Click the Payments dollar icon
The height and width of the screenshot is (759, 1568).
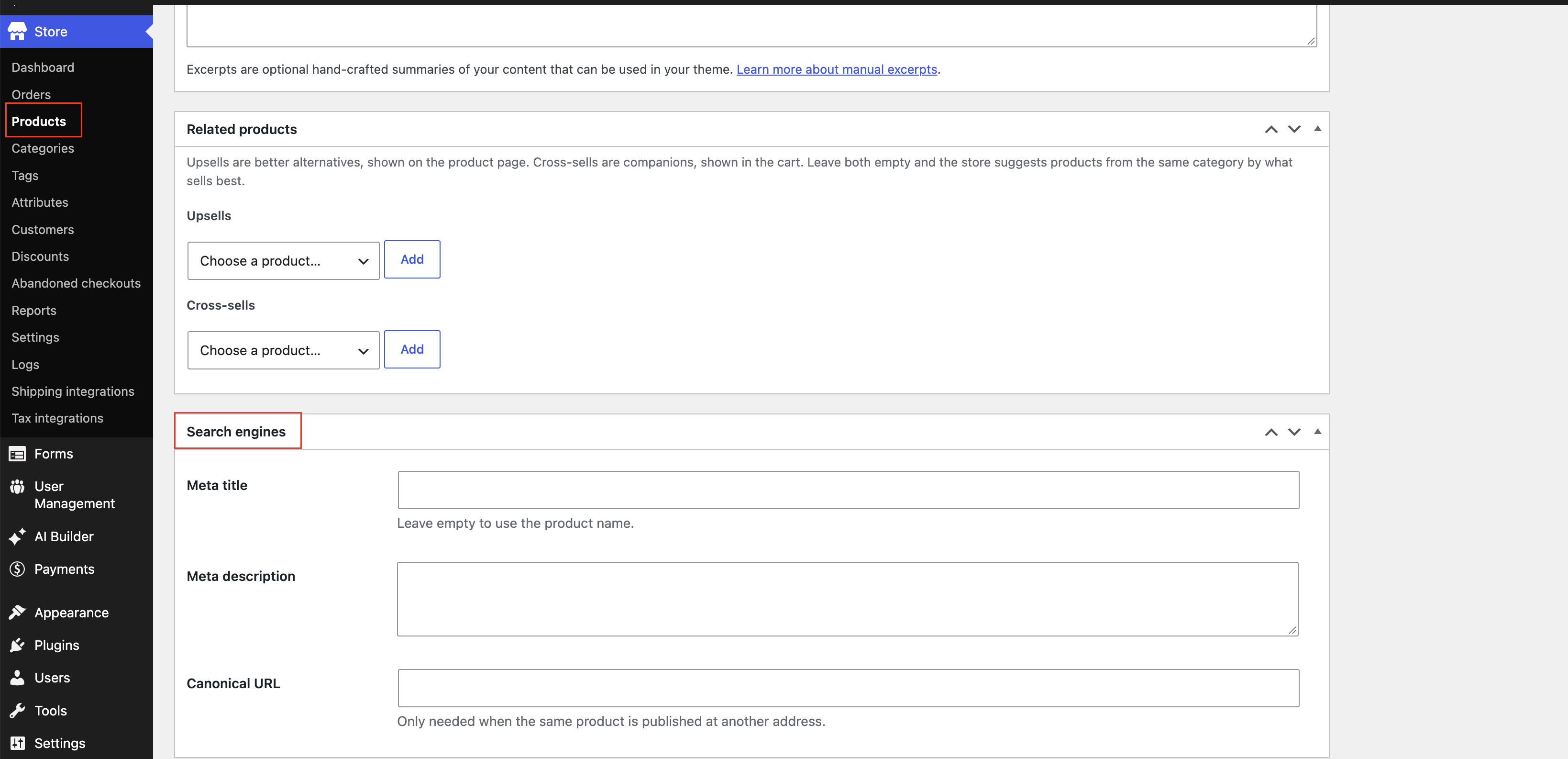[17, 569]
